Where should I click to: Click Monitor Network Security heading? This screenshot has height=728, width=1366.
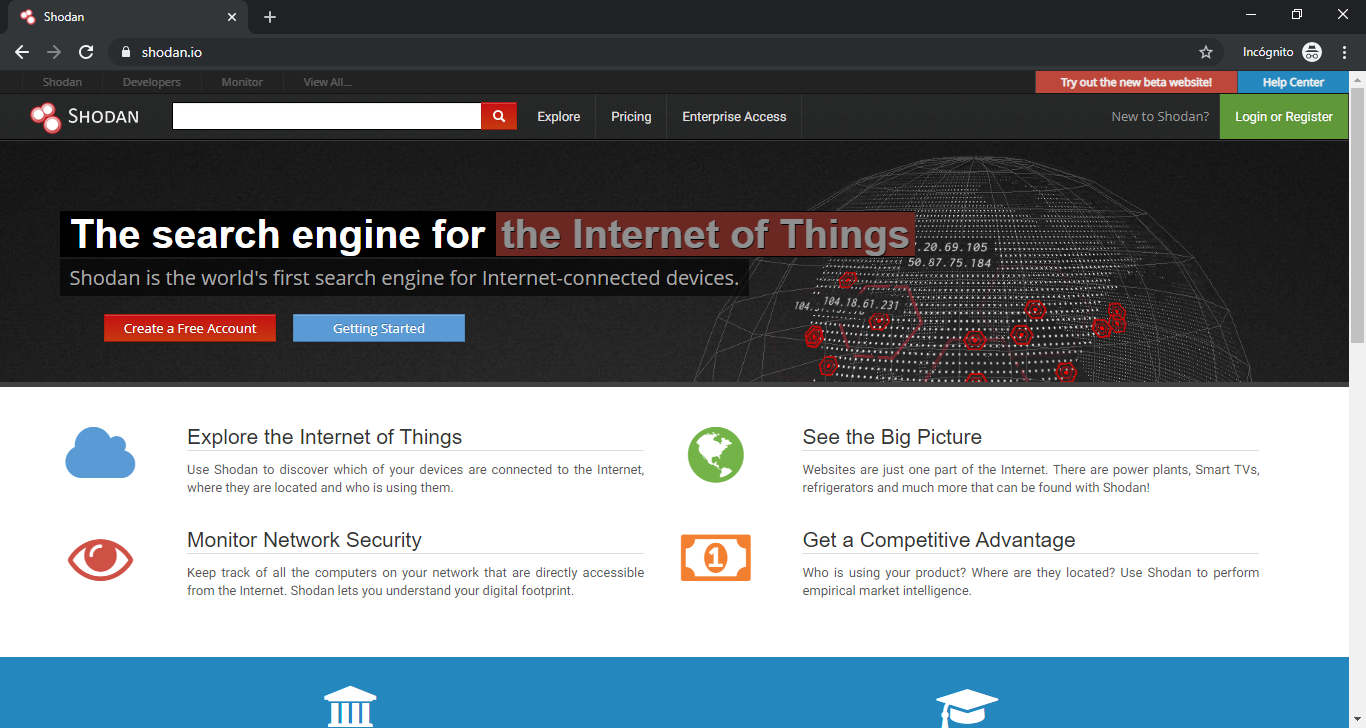tap(304, 540)
